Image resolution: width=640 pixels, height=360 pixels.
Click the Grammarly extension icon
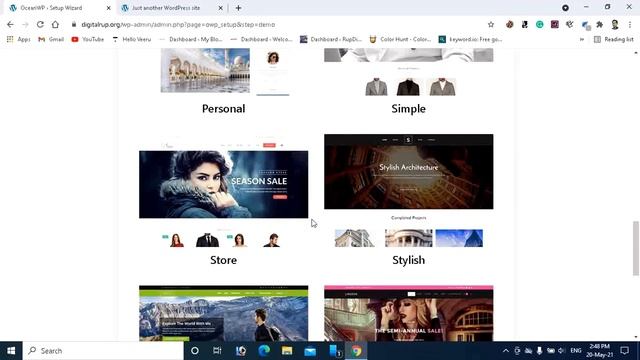tap(540, 24)
